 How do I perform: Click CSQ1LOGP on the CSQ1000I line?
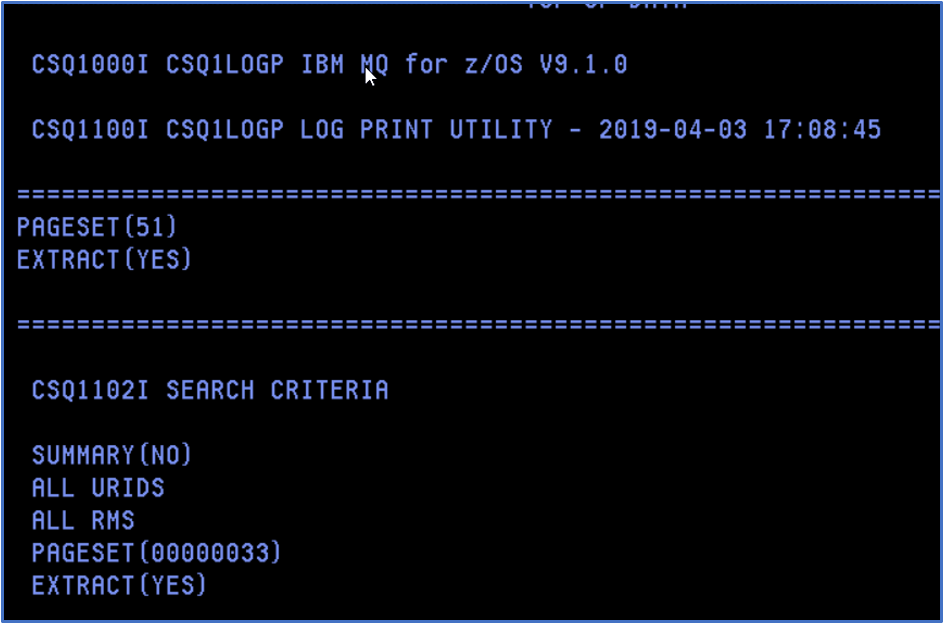point(226,65)
